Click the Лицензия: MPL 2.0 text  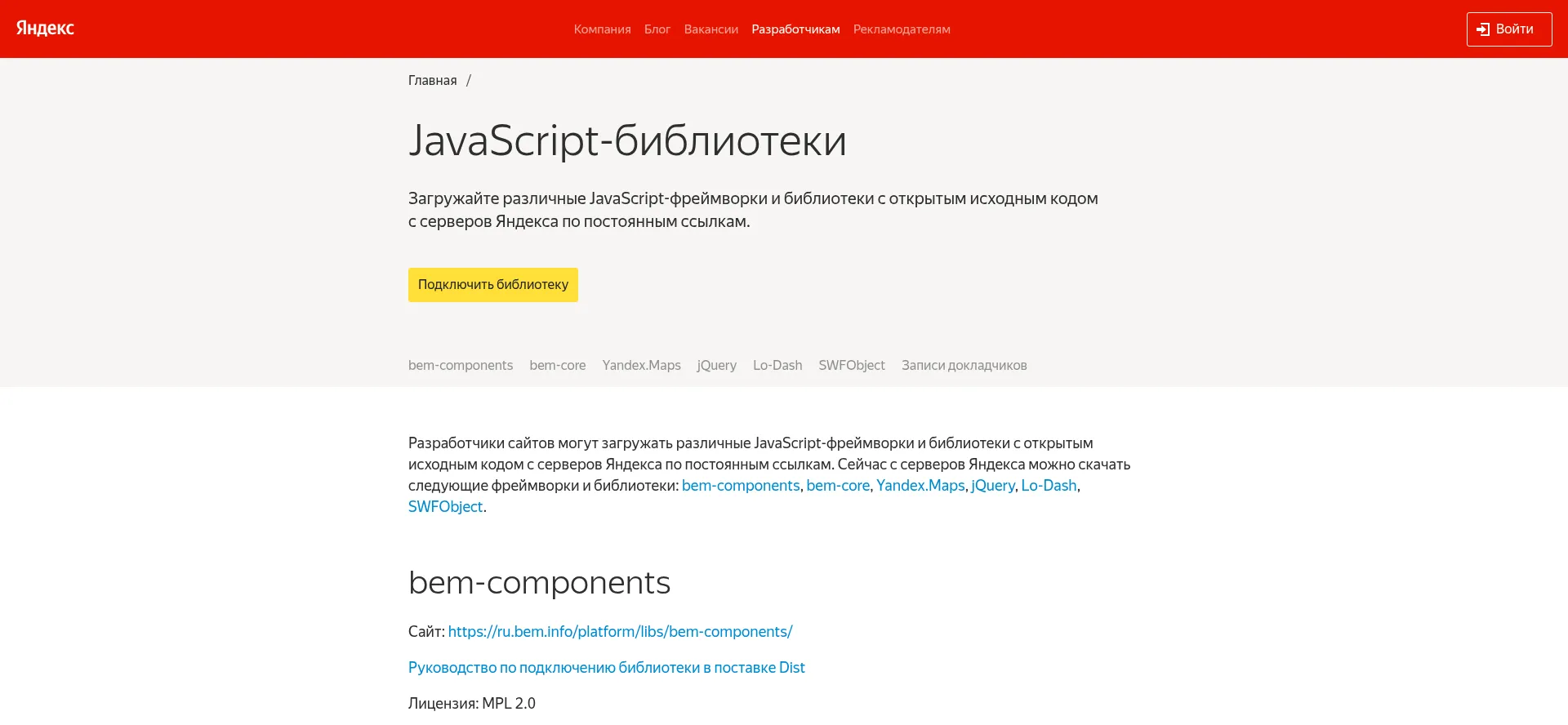[472, 703]
